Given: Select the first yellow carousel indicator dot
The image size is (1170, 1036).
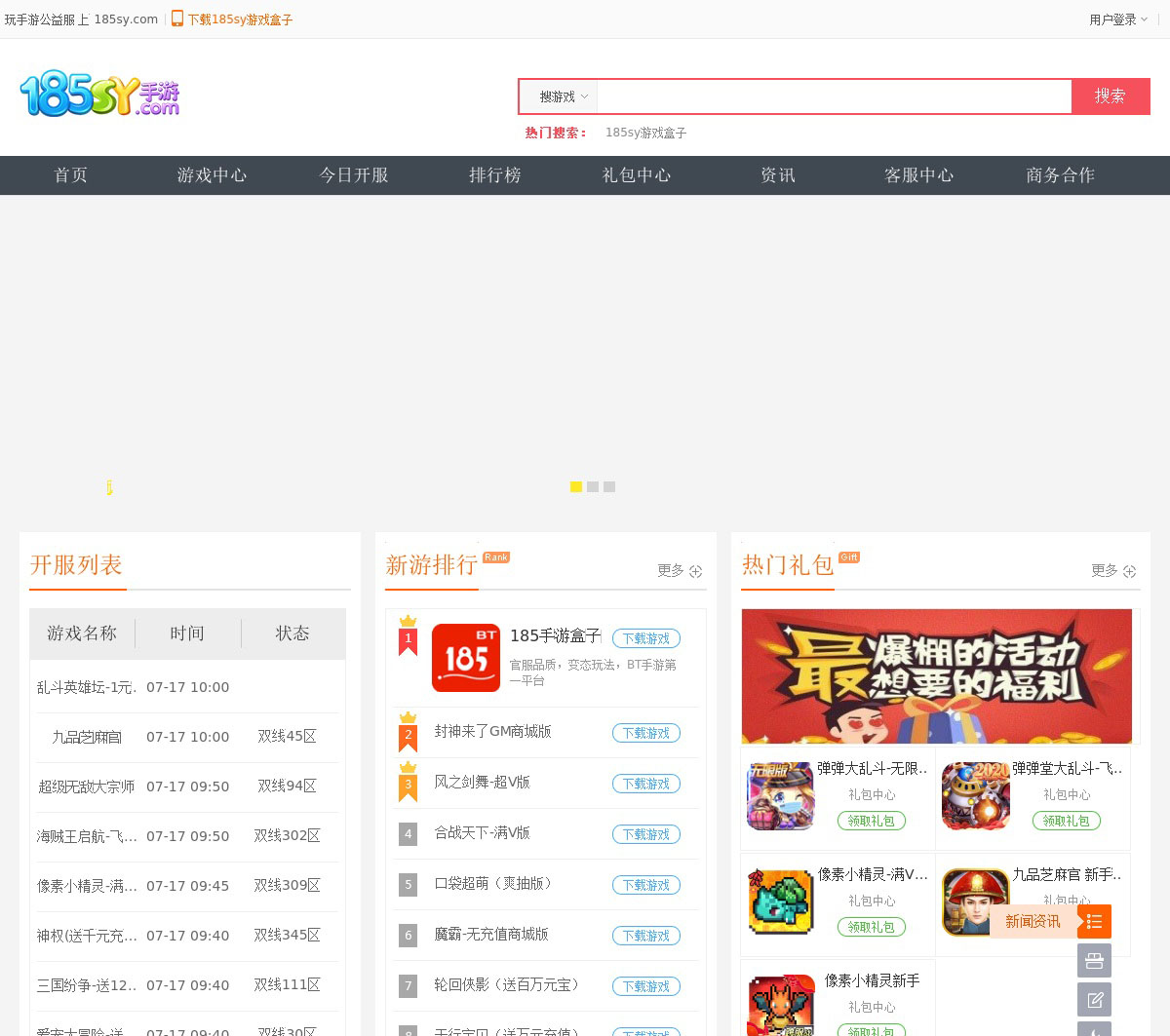Looking at the screenshot, I should tap(576, 486).
